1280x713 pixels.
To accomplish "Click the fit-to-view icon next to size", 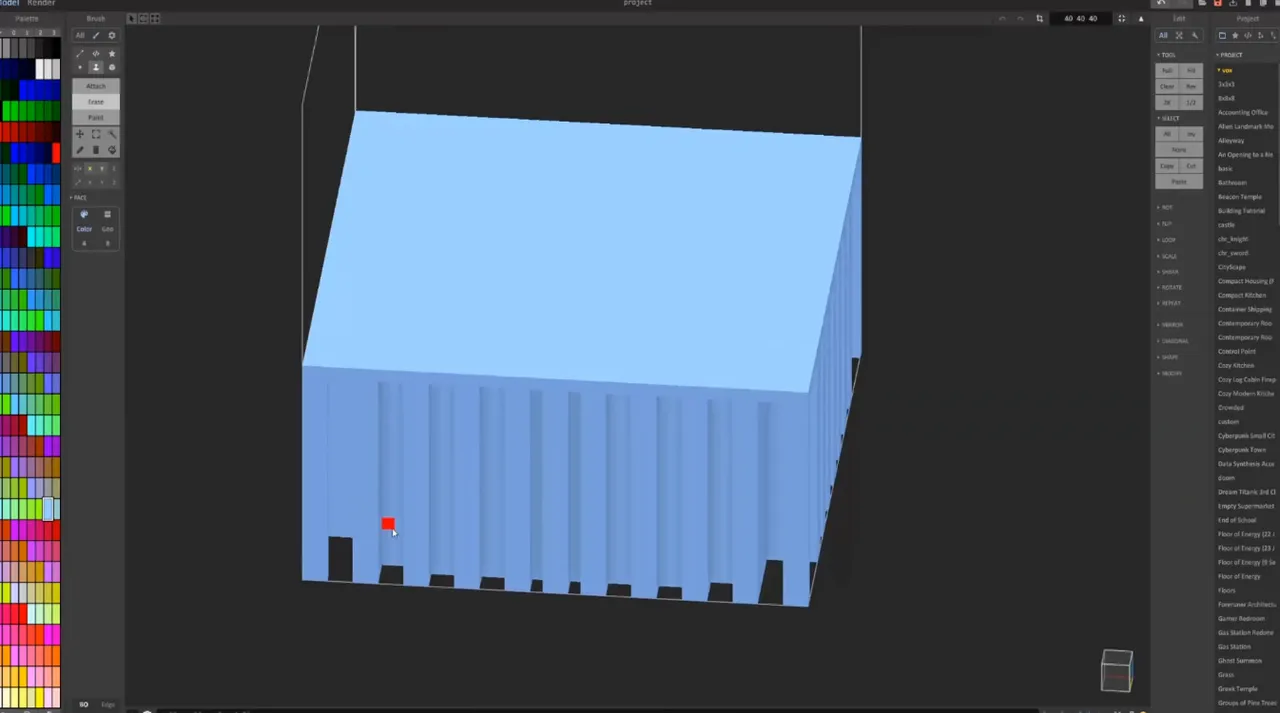I will click(x=1121, y=18).
